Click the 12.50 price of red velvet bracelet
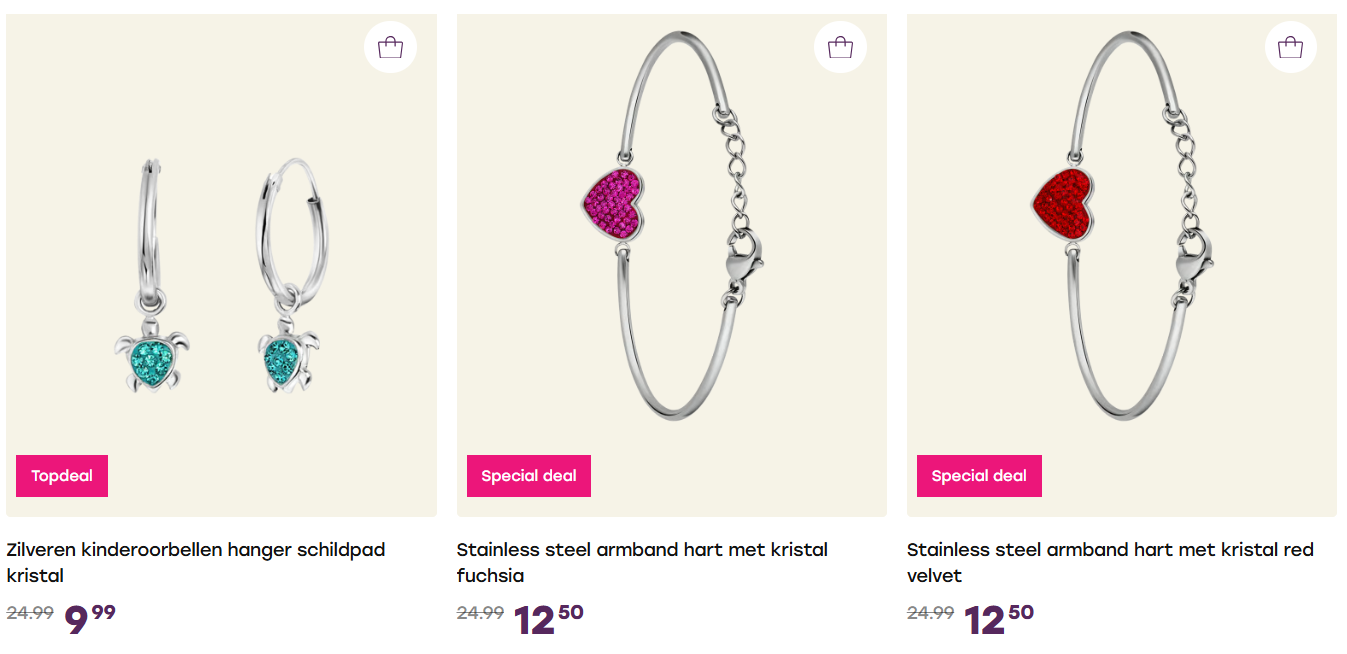The image size is (1347, 654). pos(998,618)
